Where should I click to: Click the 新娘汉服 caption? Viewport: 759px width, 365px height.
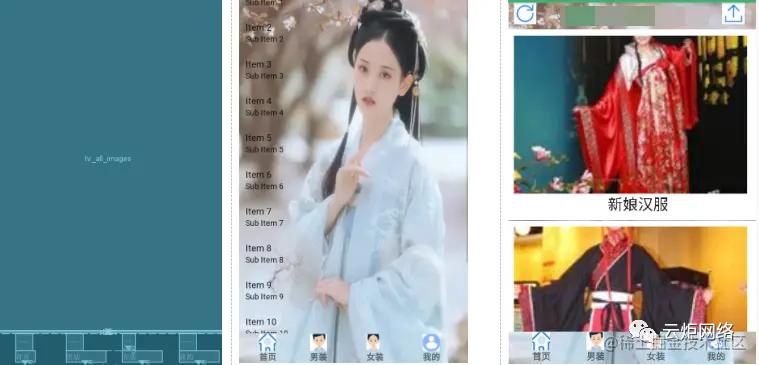[x=638, y=204]
